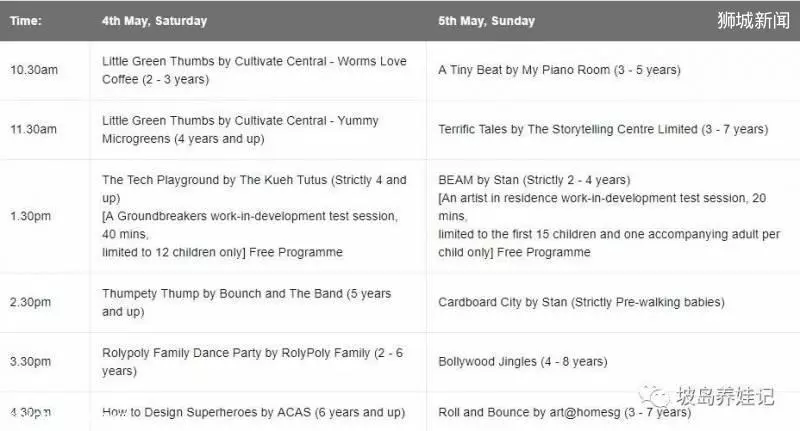
Task: Select the Time column header
Action: 26,21
